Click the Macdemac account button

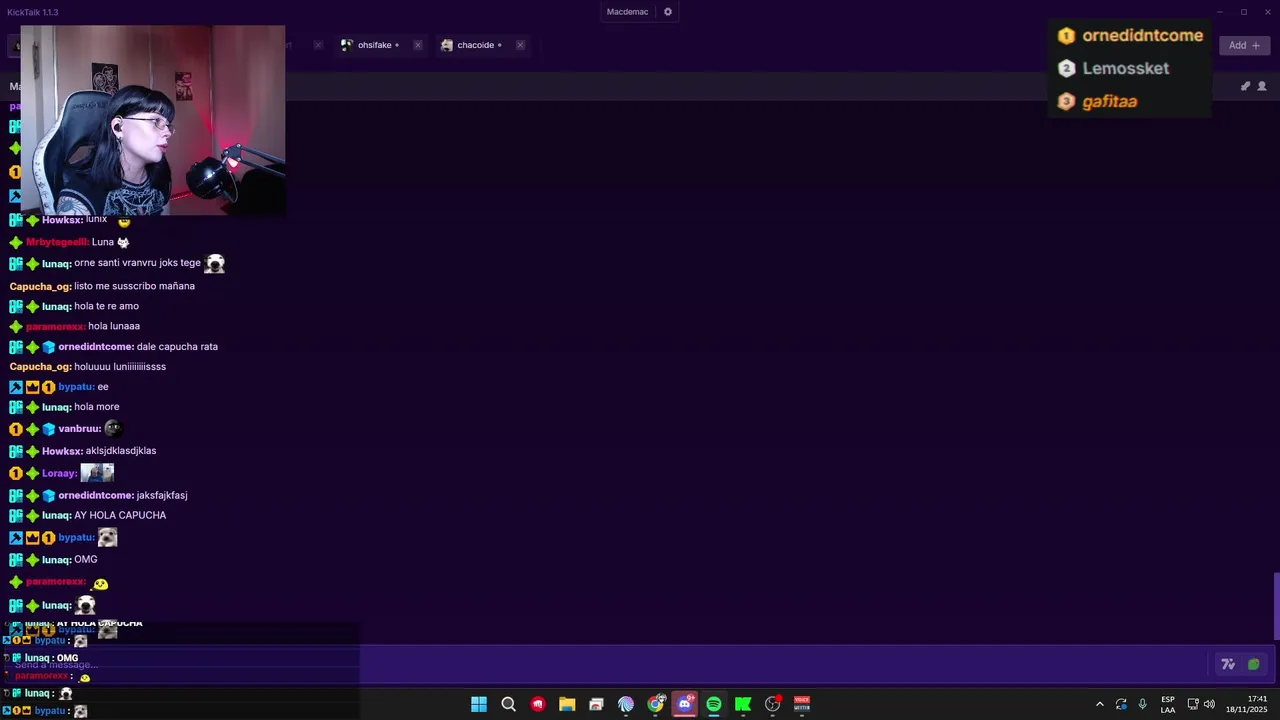tap(627, 12)
